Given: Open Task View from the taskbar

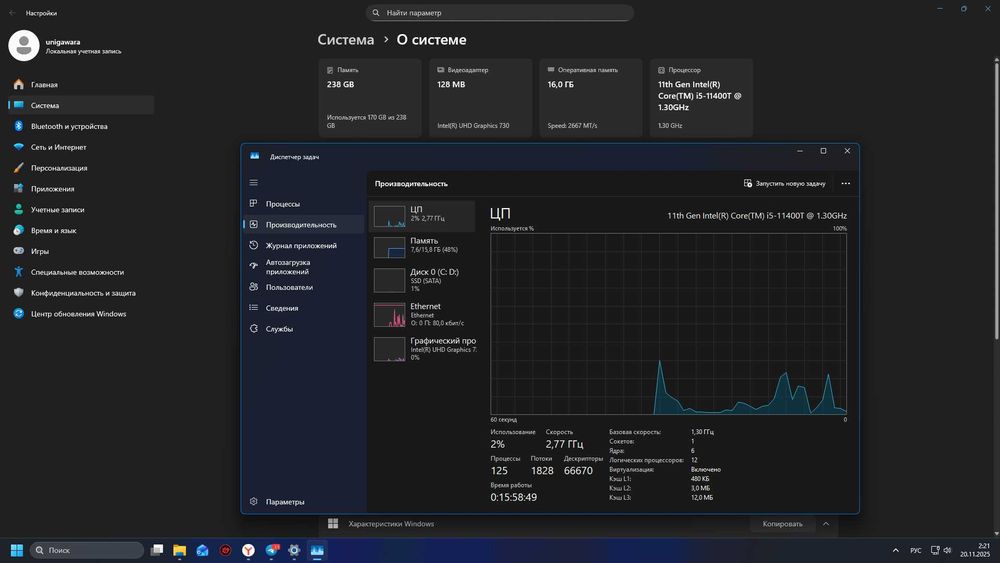Looking at the screenshot, I should click(157, 550).
